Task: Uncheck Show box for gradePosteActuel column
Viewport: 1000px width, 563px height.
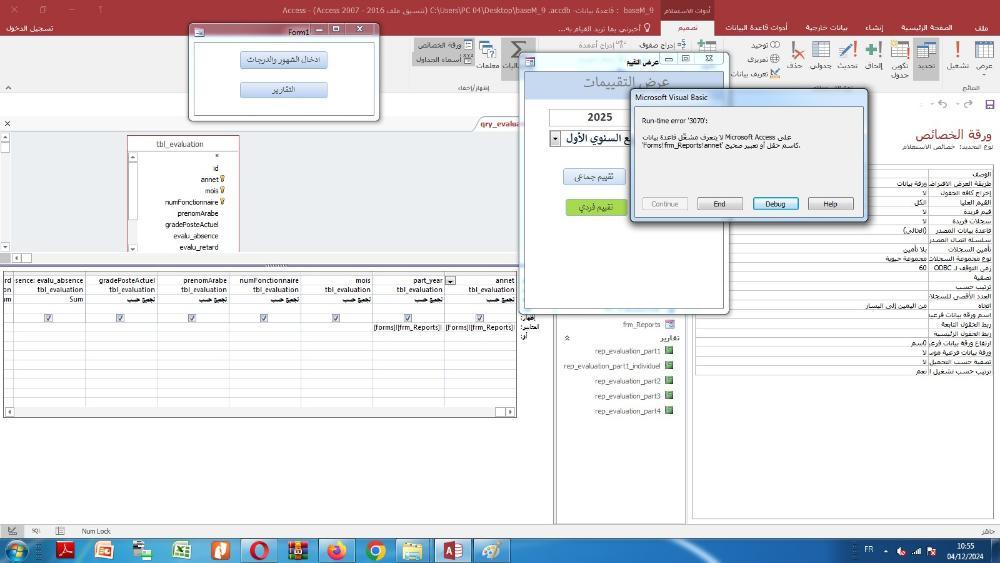Action: tap(120, 318)
